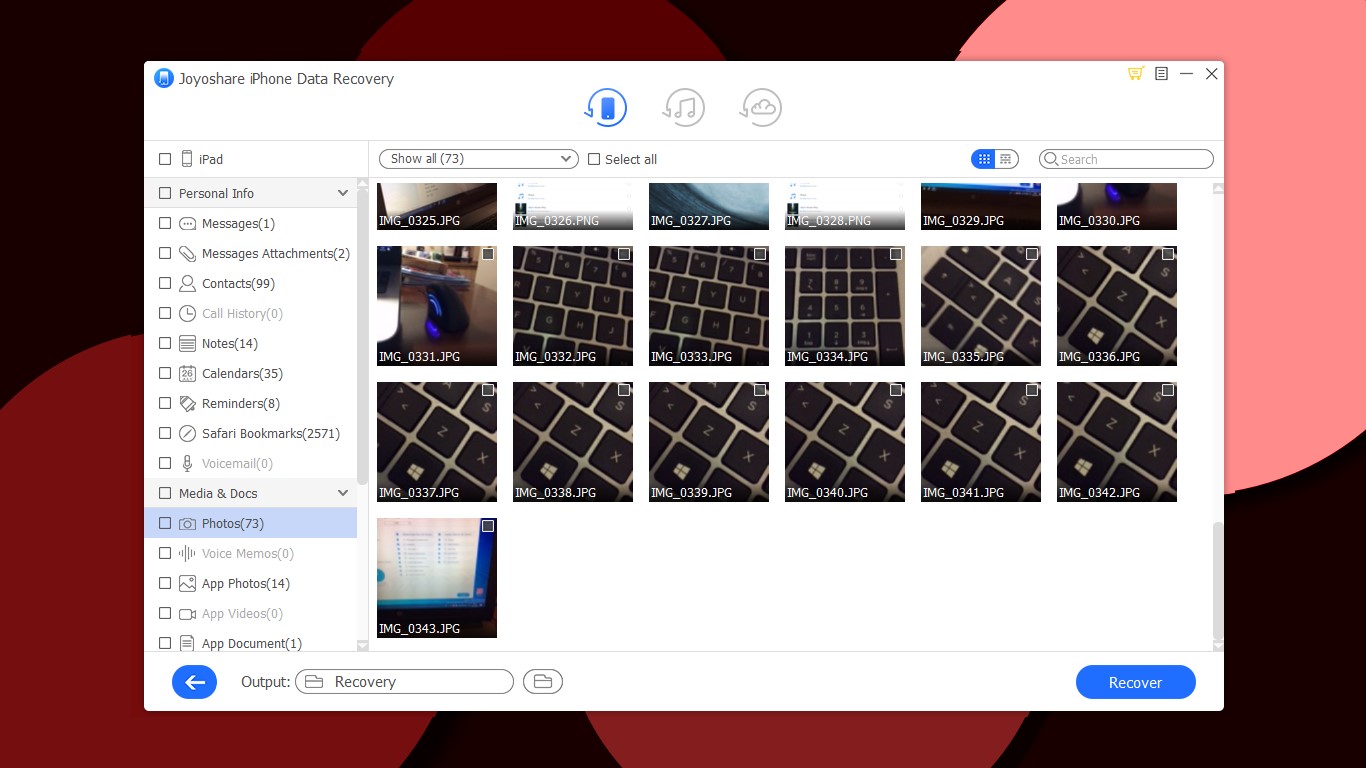Select checkbox on IMG_0342.JPG thumbnail
The width and height of the screenshot is (1366, 768).
tap(1168, 391)
